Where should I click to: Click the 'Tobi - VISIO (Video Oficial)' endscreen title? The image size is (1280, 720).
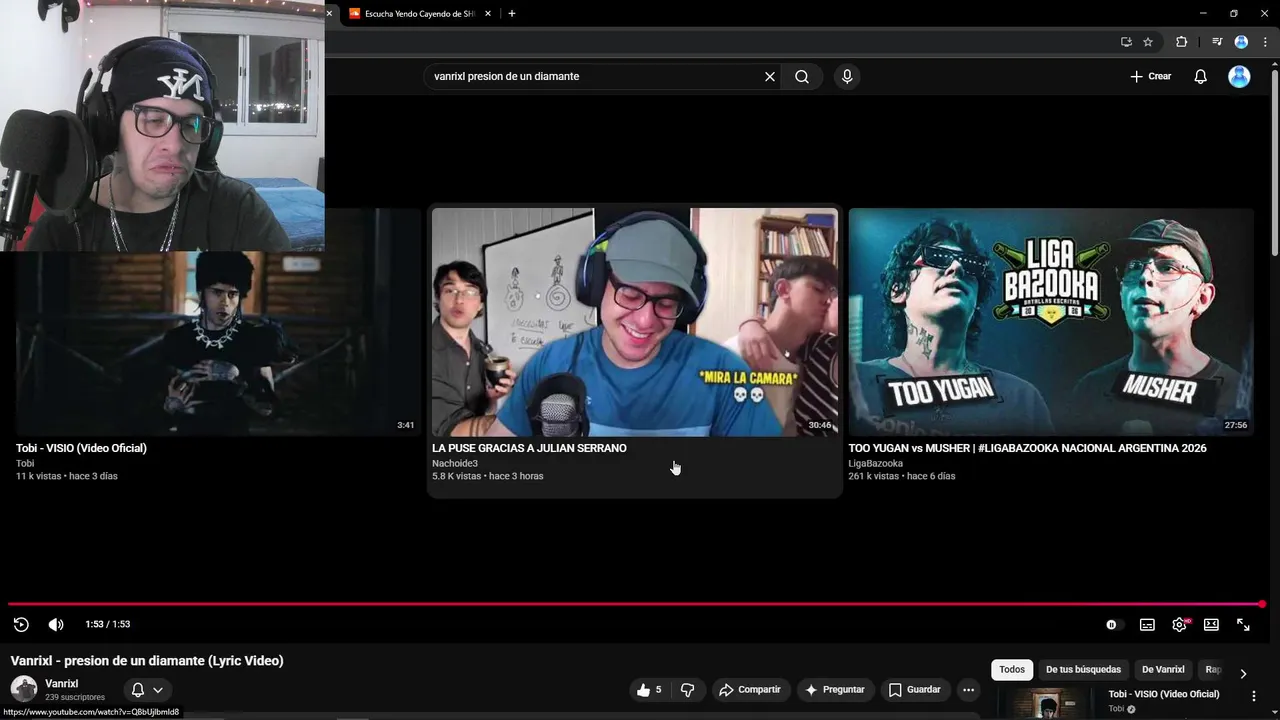81,448
